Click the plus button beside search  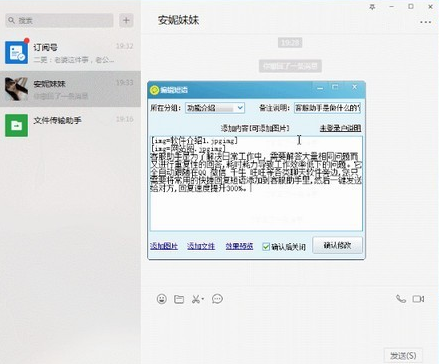click(126, 20)
